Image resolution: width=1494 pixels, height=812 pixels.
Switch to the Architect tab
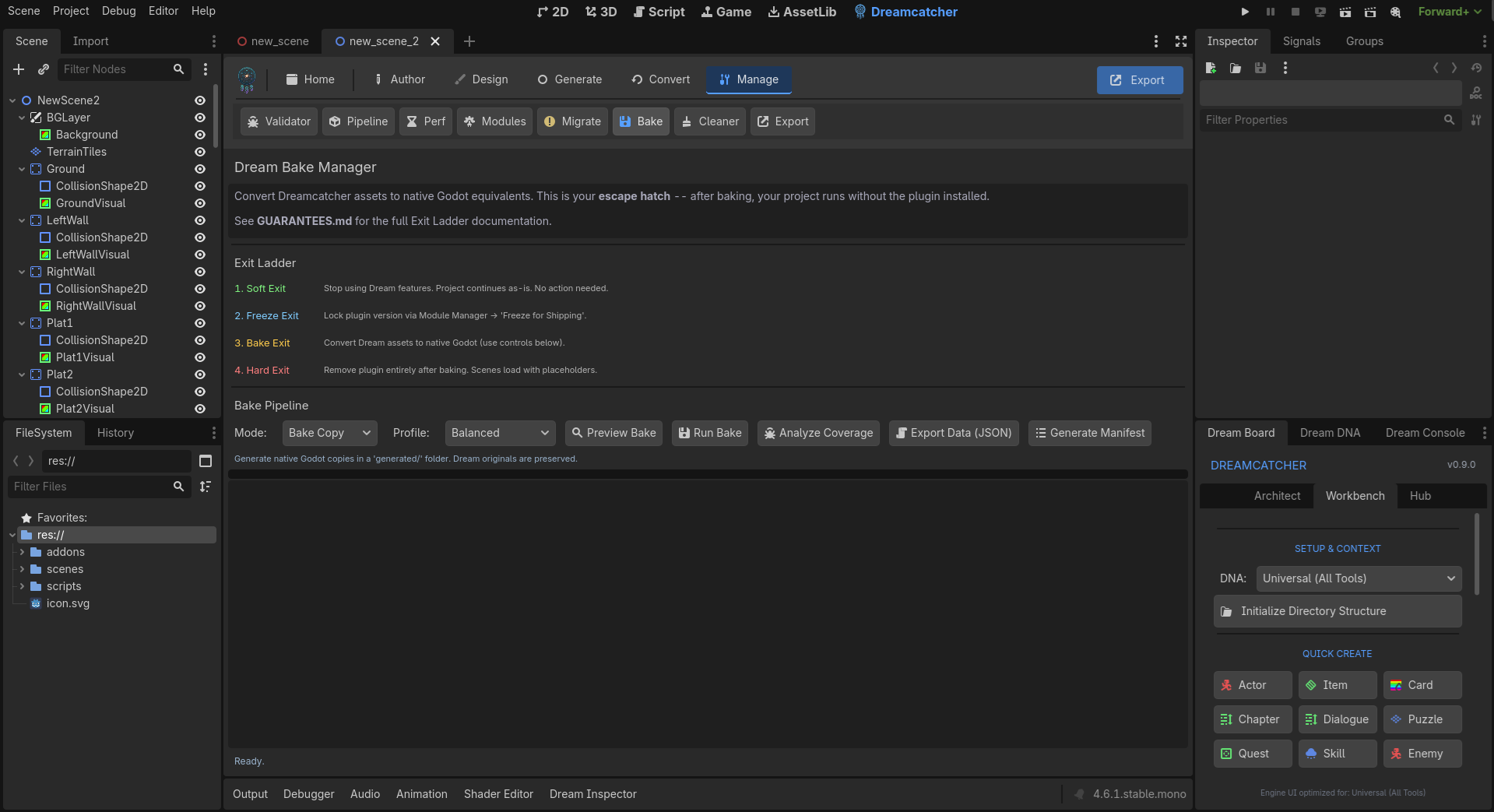coord(1277,496)
